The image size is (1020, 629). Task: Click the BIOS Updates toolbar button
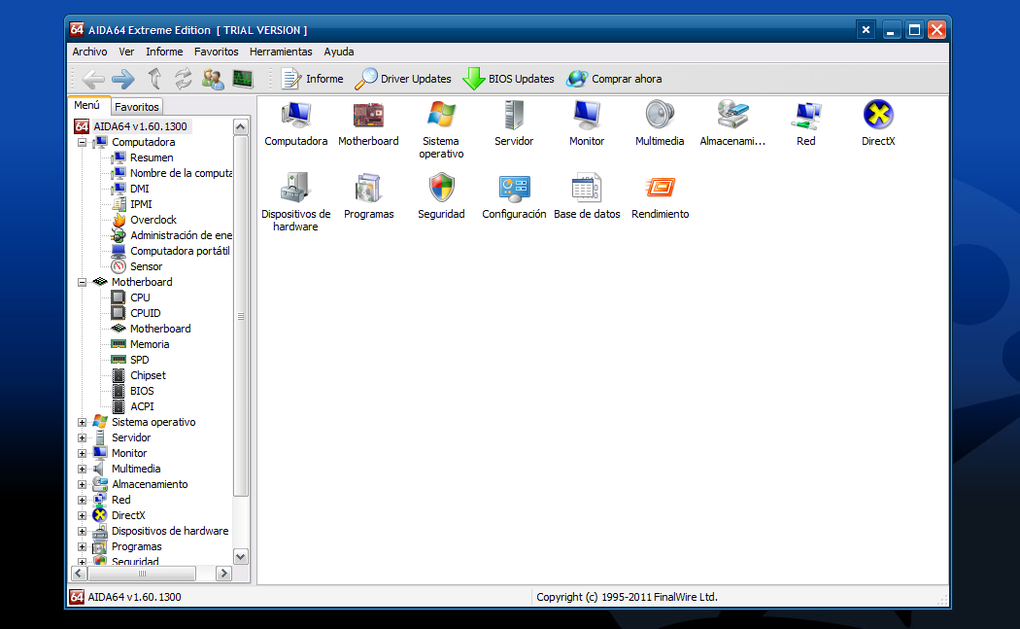(x=509, y=79)
